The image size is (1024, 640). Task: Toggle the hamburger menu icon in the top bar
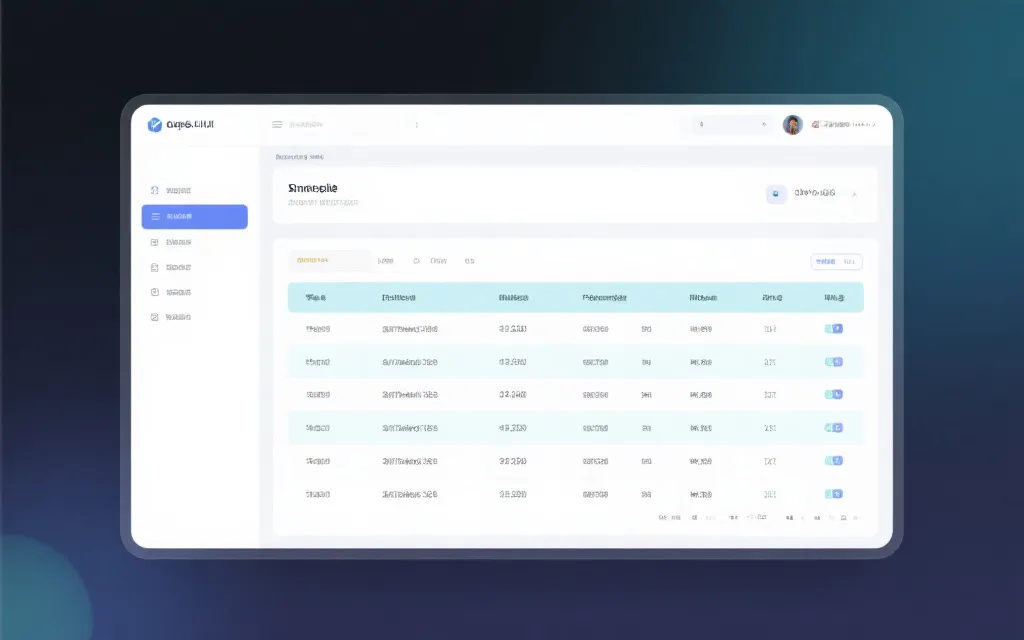277,125
